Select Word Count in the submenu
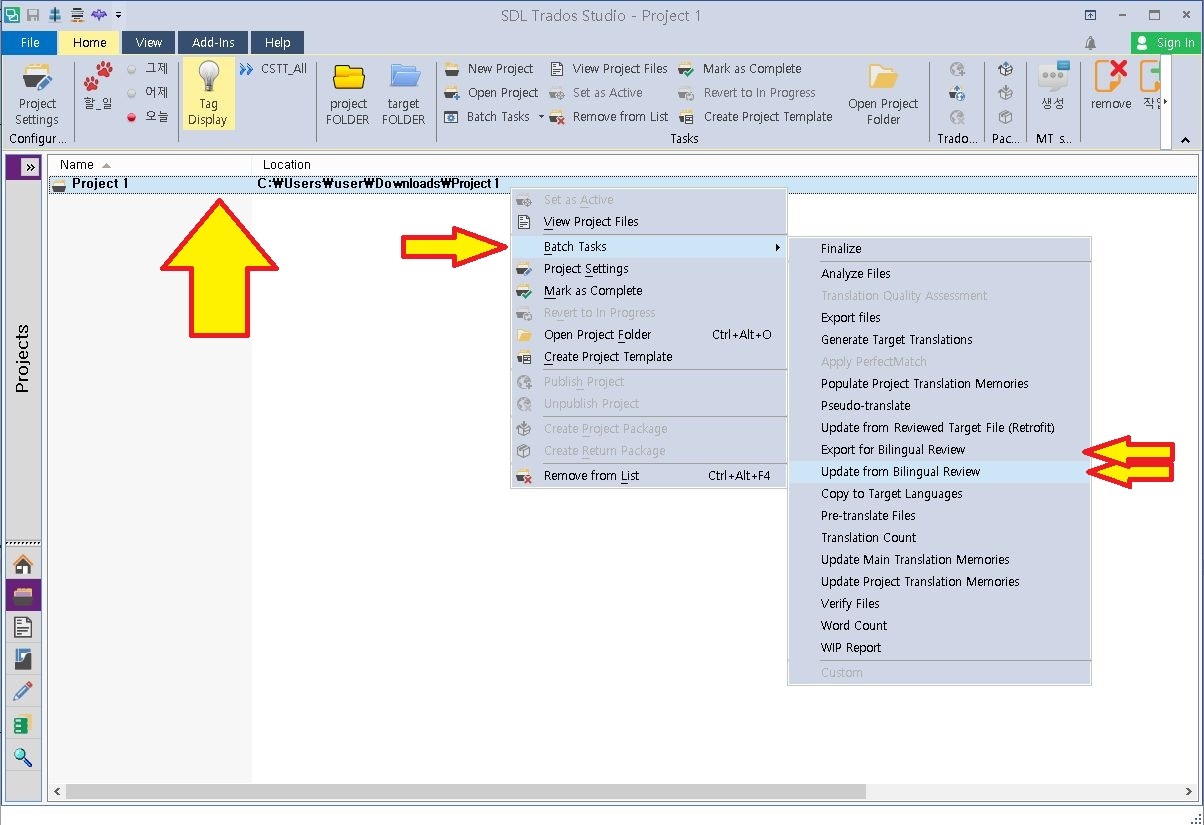Image resolution: width=1204 pixels, height=825 pixels. click(939, 626)
